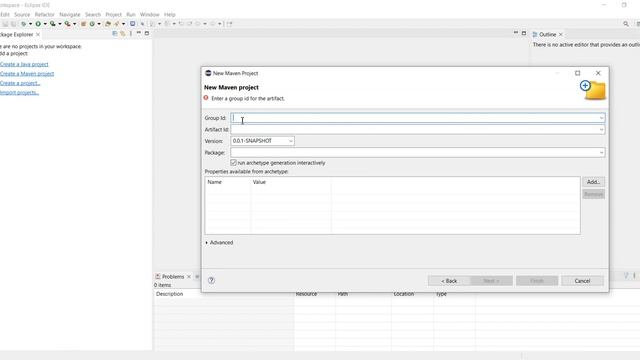The width and height of the screenshot is (640, 360).
Task: Close the Problems view tab
Action: pos(189,277)
